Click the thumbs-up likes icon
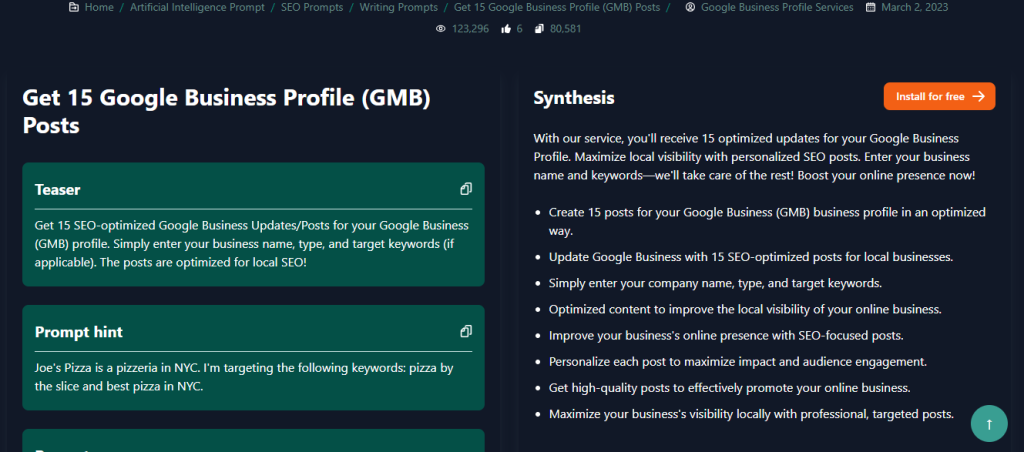1024x452 pixels. (505, 29)
